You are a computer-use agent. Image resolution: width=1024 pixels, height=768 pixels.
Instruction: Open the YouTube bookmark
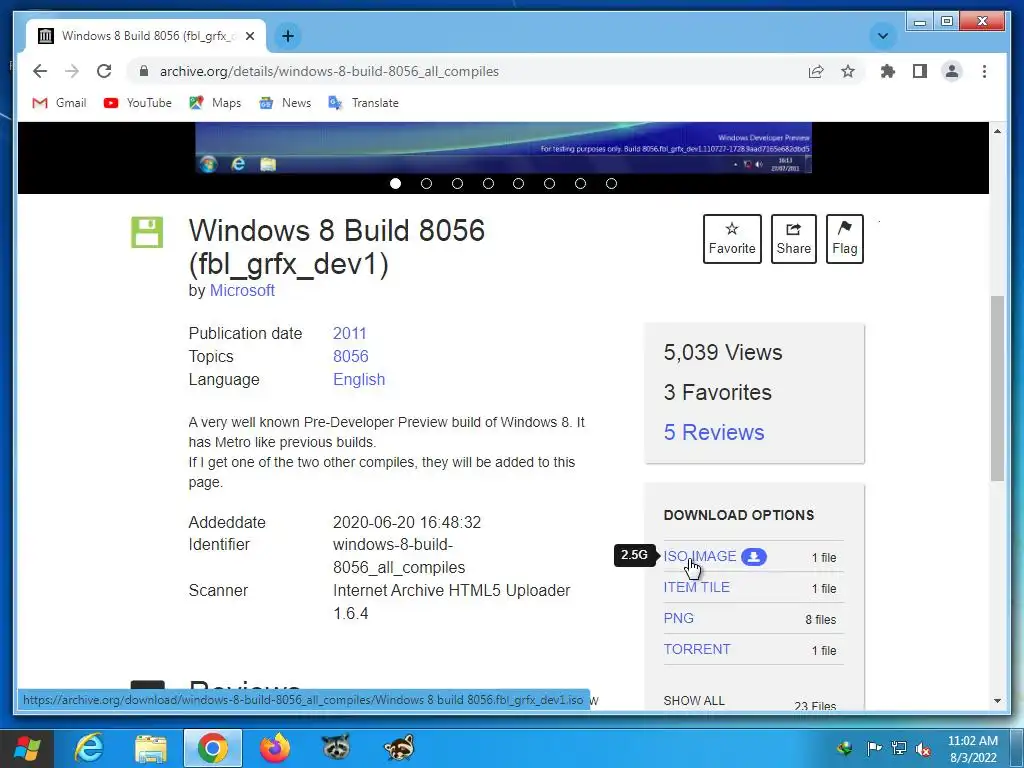click(138, 103)
